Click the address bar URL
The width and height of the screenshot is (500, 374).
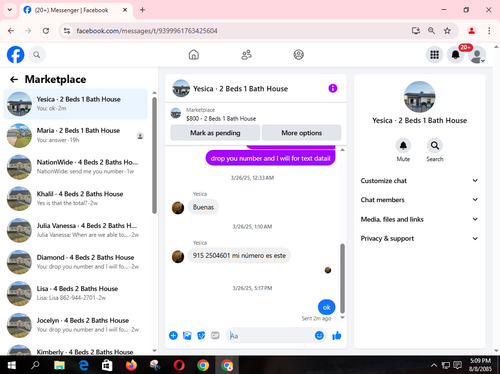click(147, 31)
